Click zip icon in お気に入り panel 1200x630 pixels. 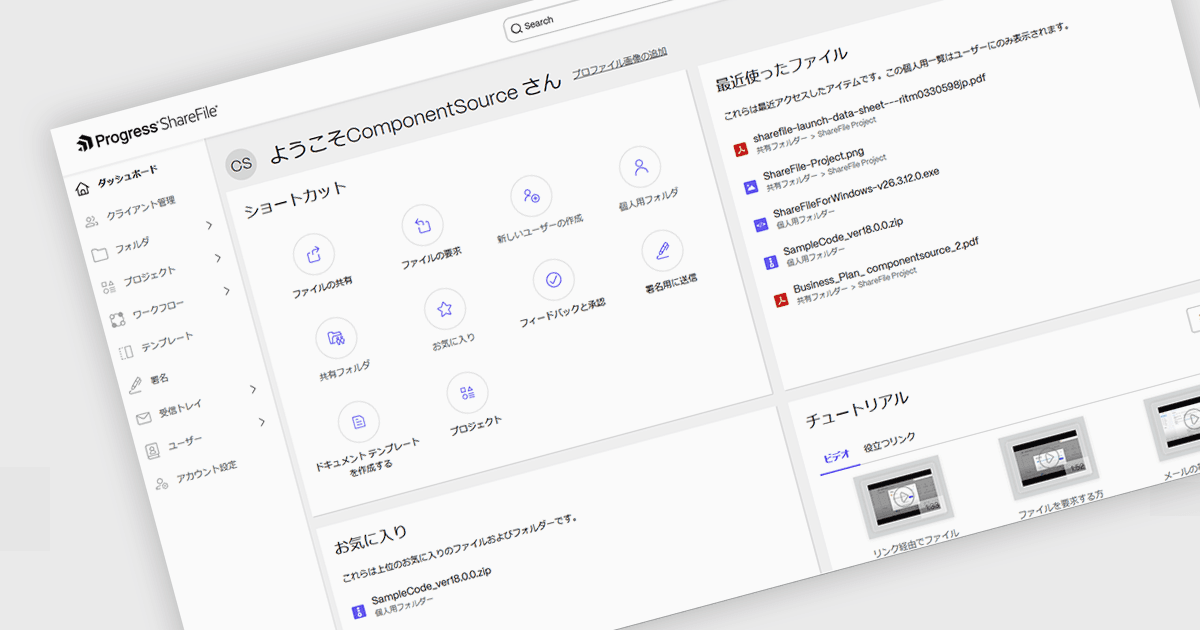[359, 612]
